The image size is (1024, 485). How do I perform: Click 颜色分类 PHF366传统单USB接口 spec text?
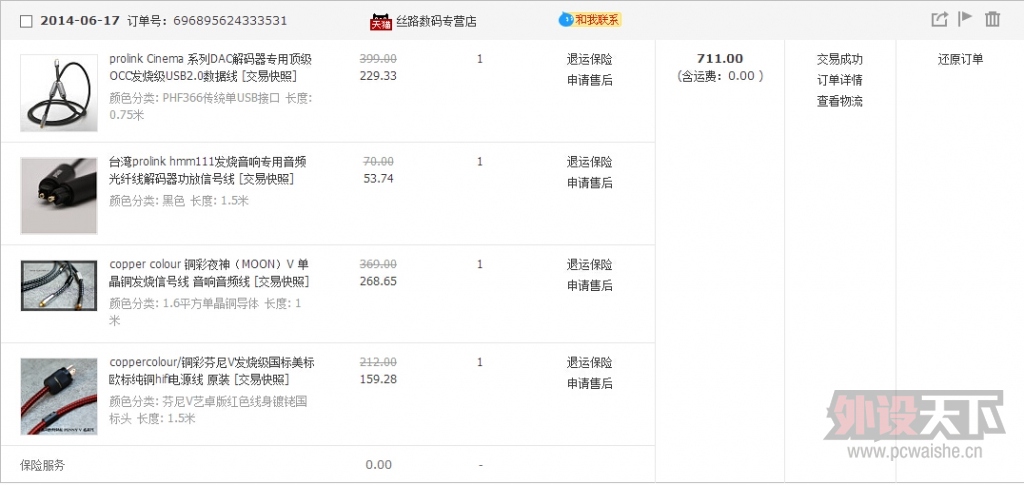point(210,107)
